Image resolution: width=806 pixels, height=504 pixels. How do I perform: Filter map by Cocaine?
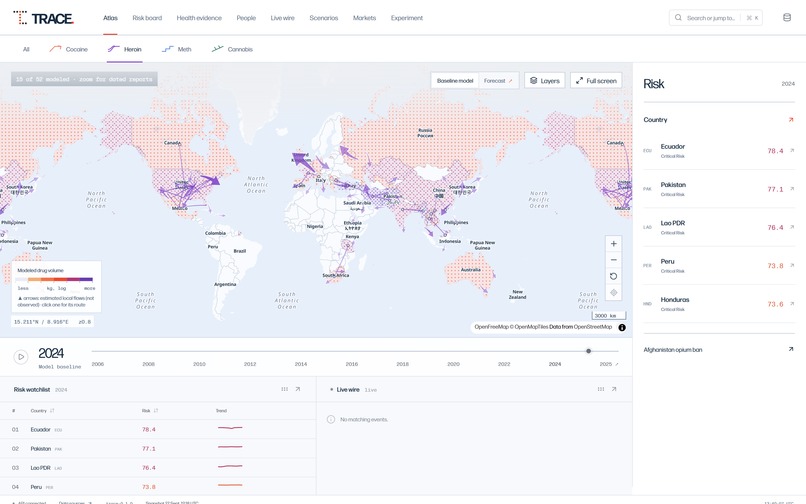(x=68, y=49)
